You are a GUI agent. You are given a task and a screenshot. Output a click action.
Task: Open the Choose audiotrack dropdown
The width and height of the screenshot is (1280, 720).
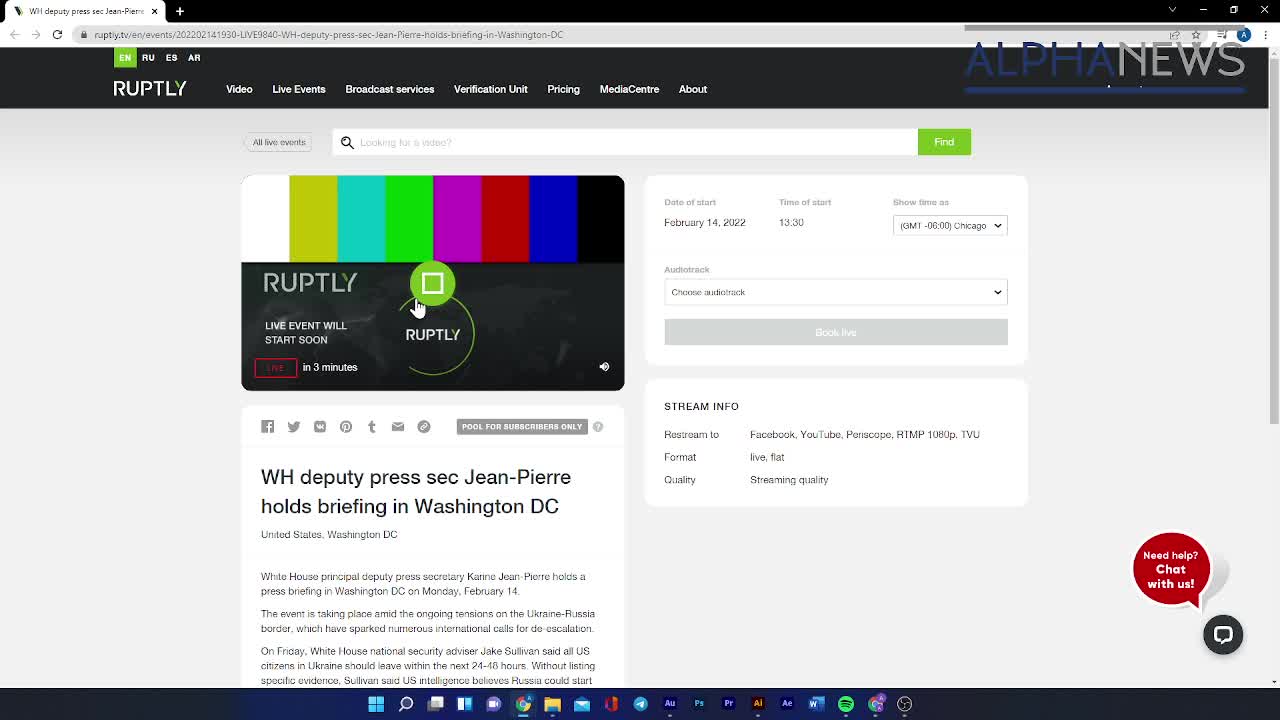pos(836,292)
